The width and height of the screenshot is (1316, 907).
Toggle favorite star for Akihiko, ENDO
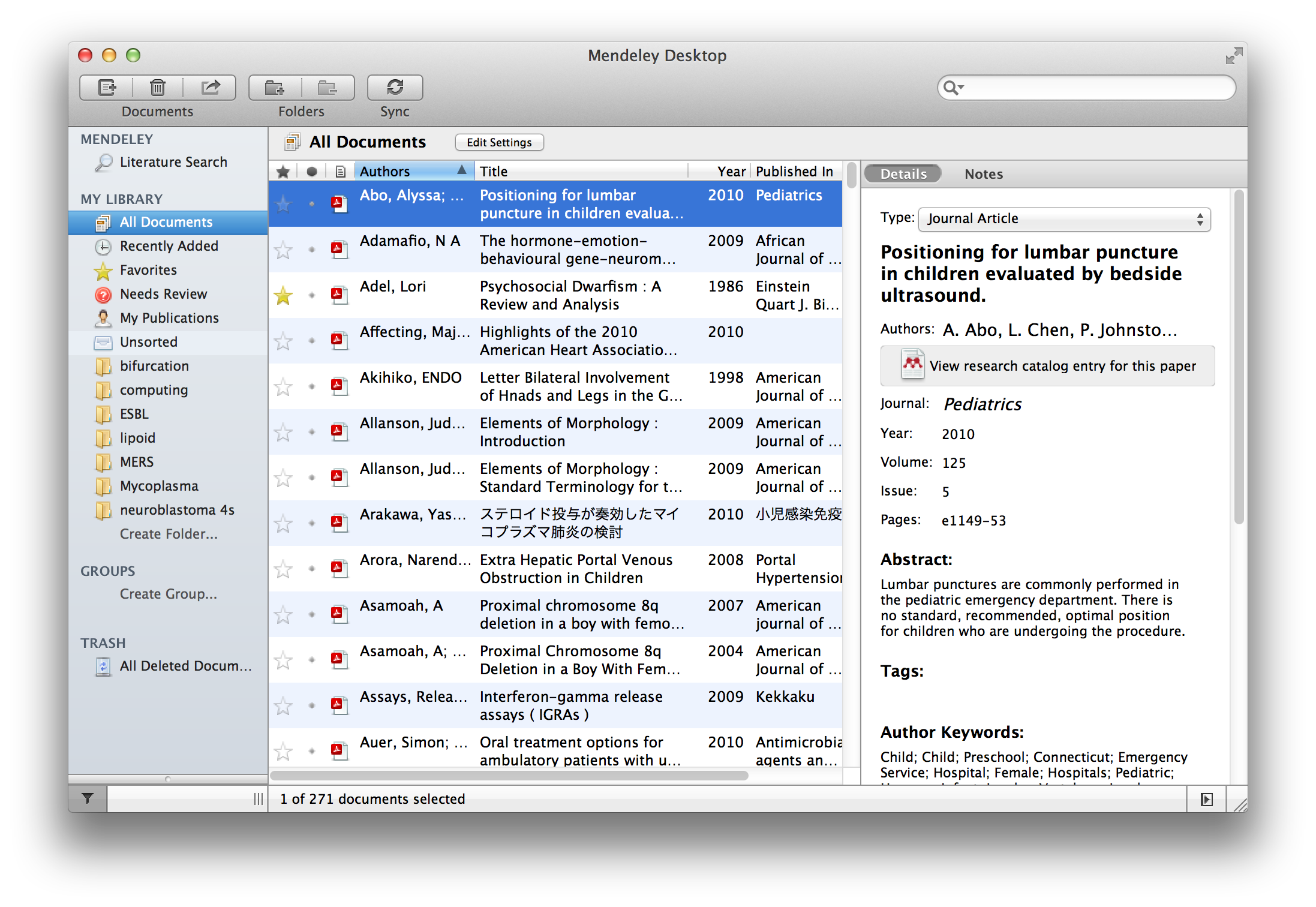(283, 387)
